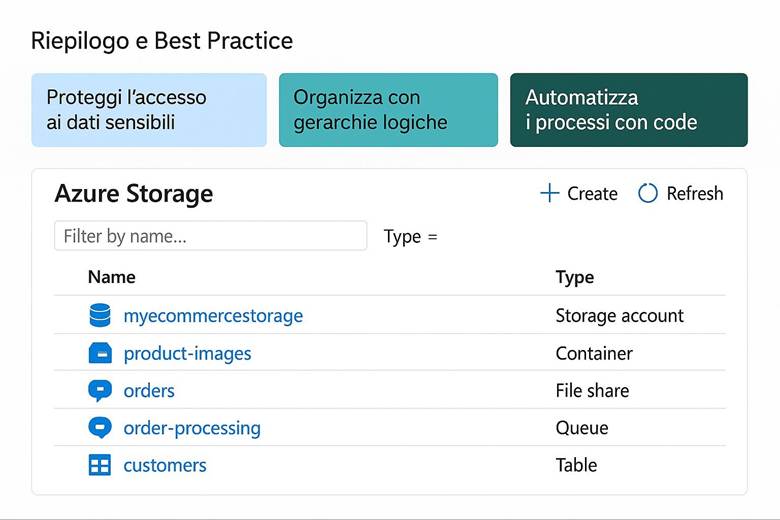This screenshot has width=780, height=520.
Task: Select the 'Automatizza i processi con code' card
Action: click(628, 110)
